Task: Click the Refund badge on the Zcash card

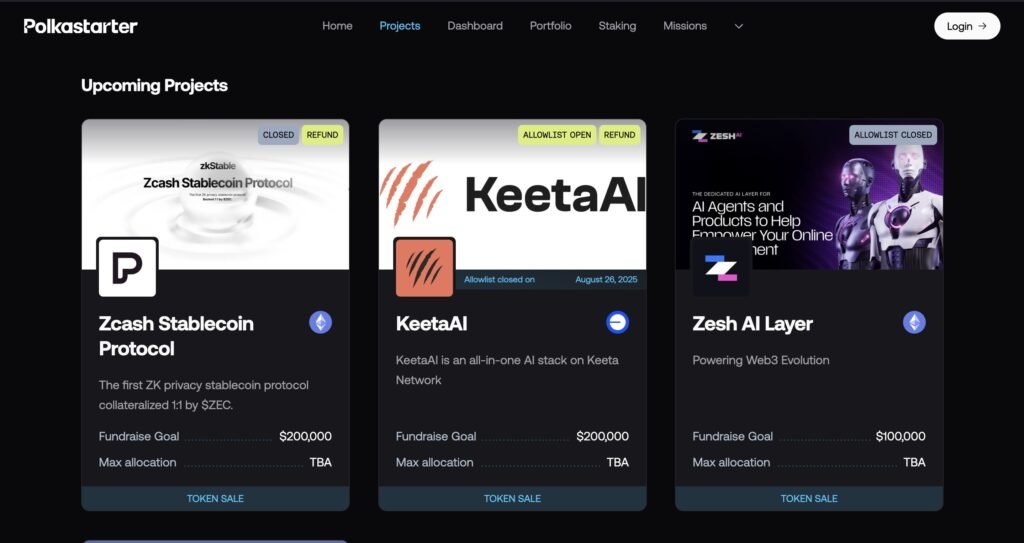Action: point(323,135)
